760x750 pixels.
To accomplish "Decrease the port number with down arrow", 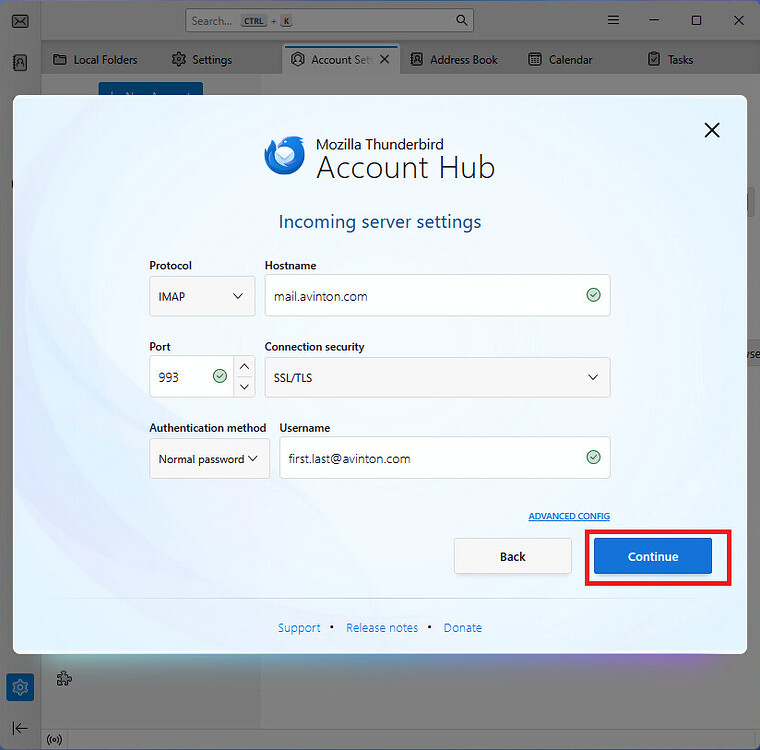I will (244, 387).
